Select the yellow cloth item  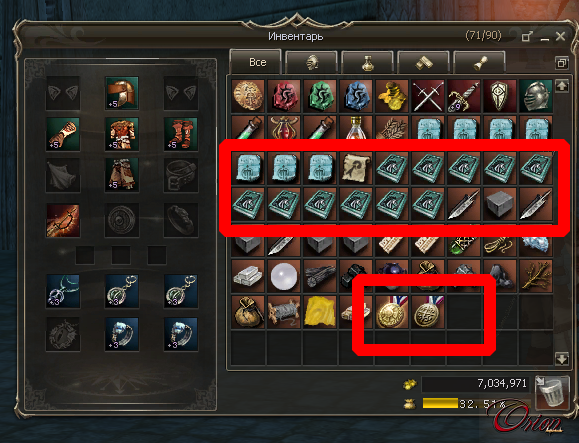[x=320, y=312]
